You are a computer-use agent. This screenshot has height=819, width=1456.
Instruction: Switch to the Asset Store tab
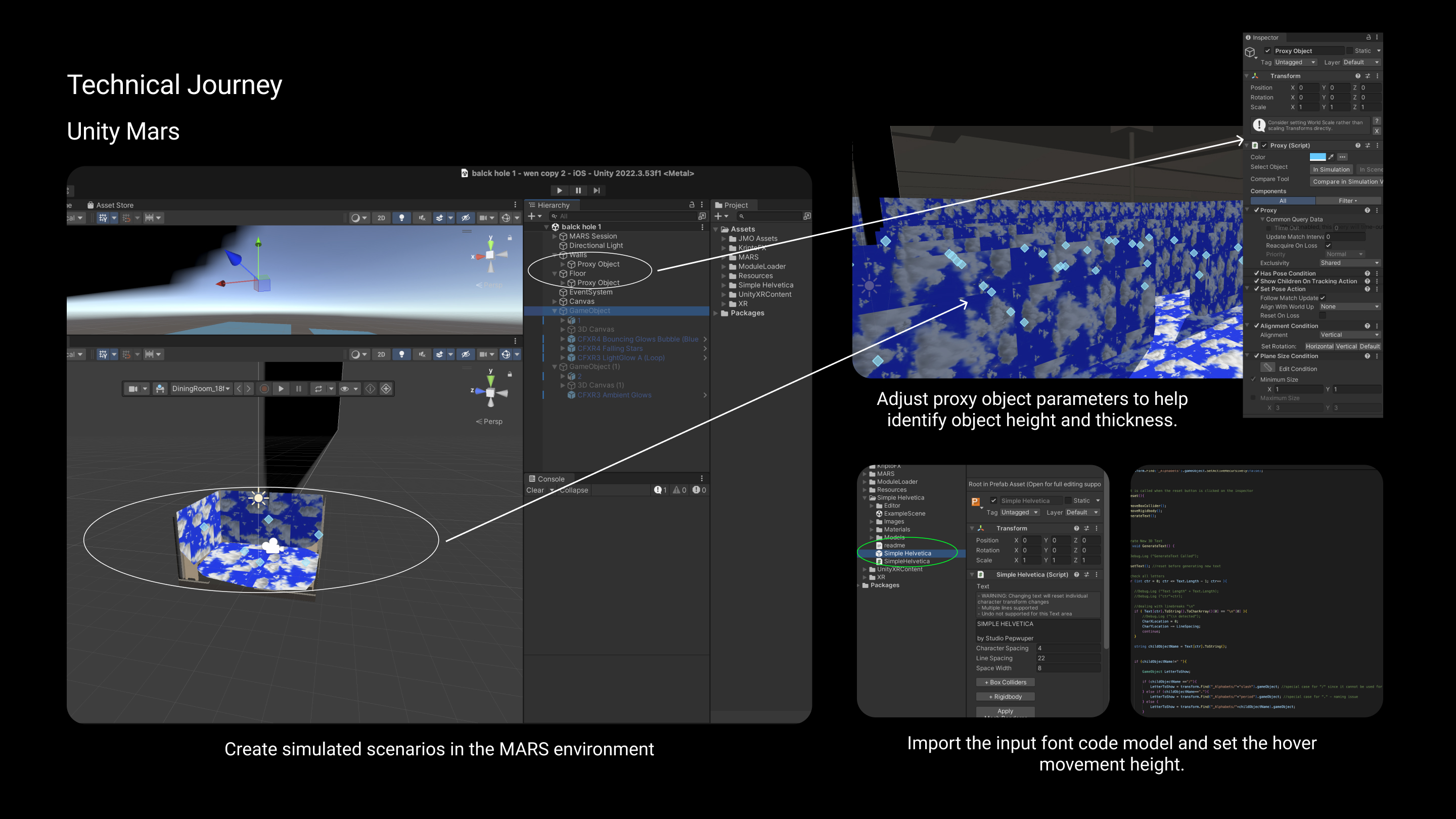coord(110,205)
